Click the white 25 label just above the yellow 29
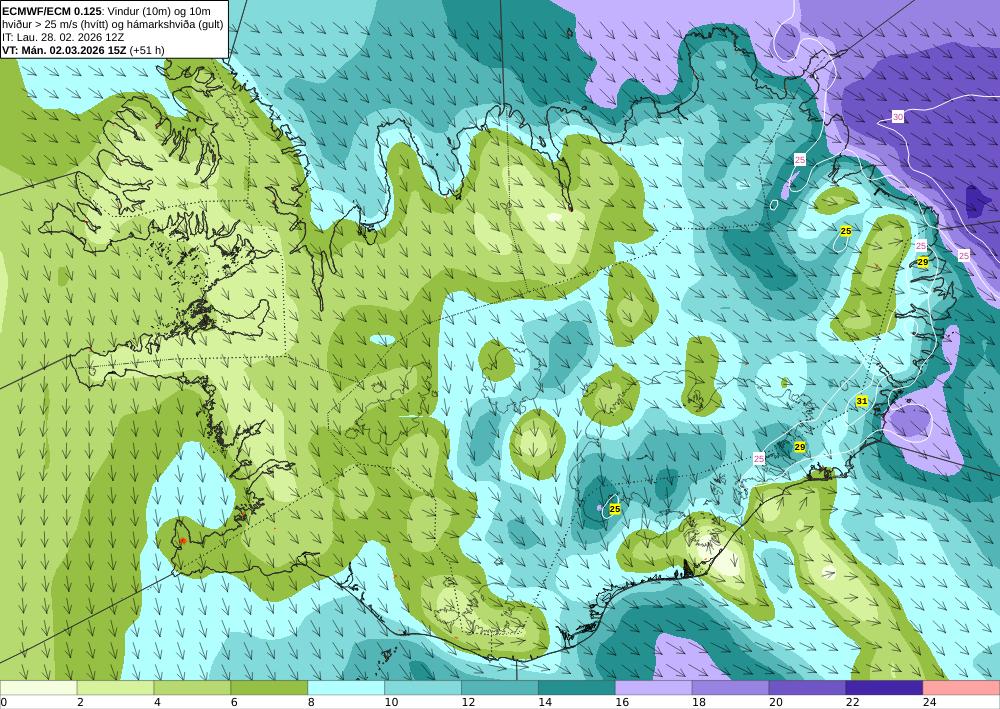Image resolution: width=1000 pixels, height=709 pixels. tap(921, 246)
